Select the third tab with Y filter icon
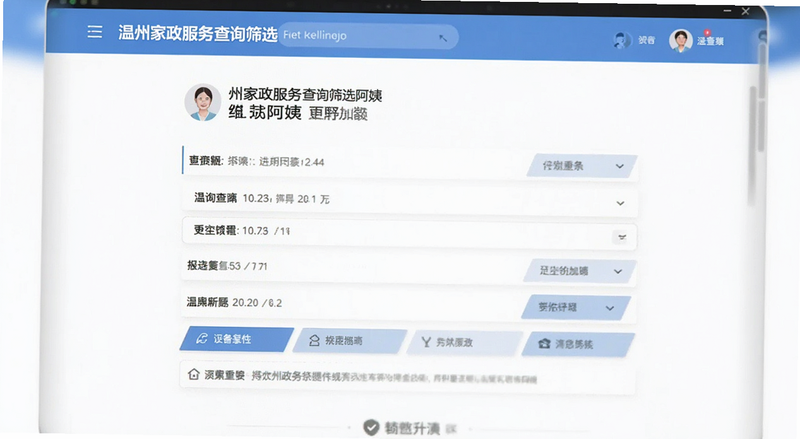 (x=464, y=342)
